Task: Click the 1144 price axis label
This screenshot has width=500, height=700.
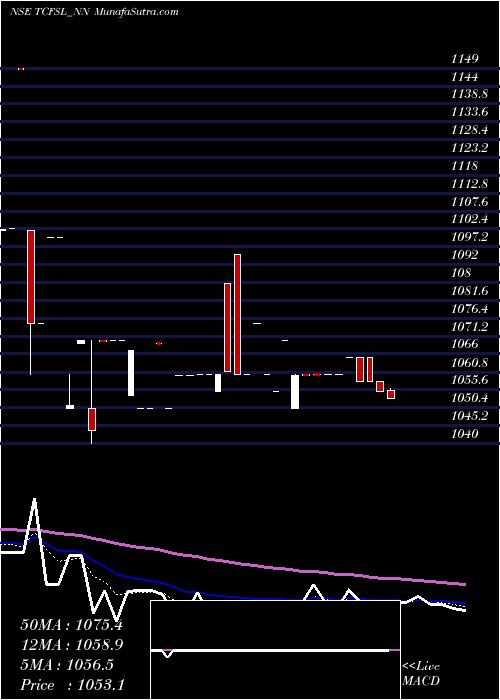Action: [465, 77]
